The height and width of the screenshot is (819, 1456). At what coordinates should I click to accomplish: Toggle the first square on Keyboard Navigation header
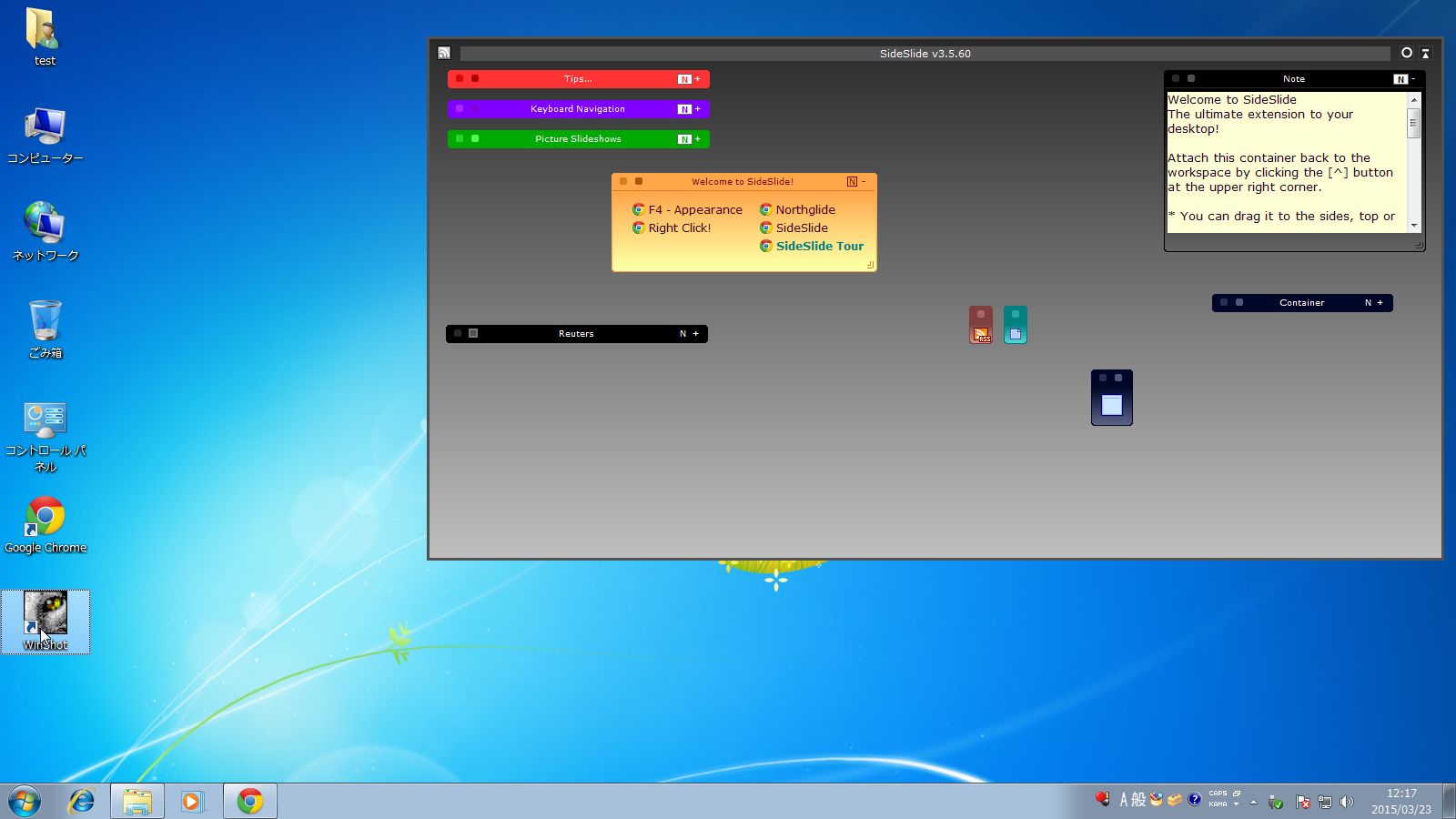coord(460,109)
